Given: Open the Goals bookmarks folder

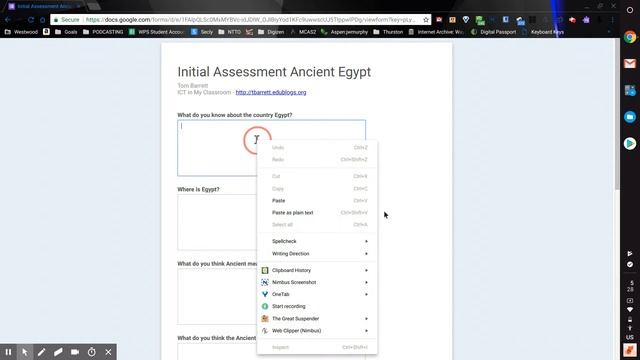Looking at the screenshot, I should click(66, 32).
